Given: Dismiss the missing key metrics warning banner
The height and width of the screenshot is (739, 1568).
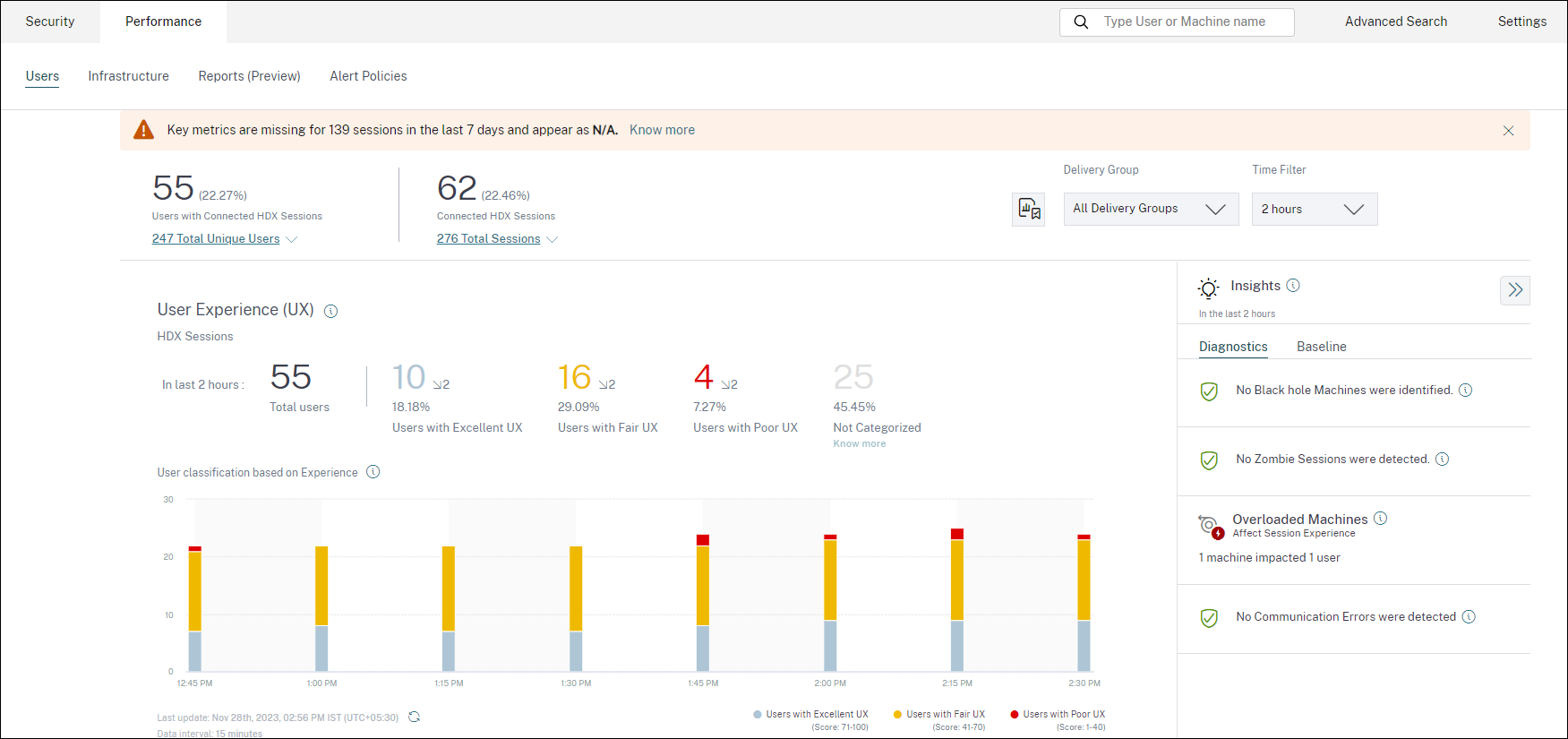Looking at the screenshot, I should point(1508,131).
